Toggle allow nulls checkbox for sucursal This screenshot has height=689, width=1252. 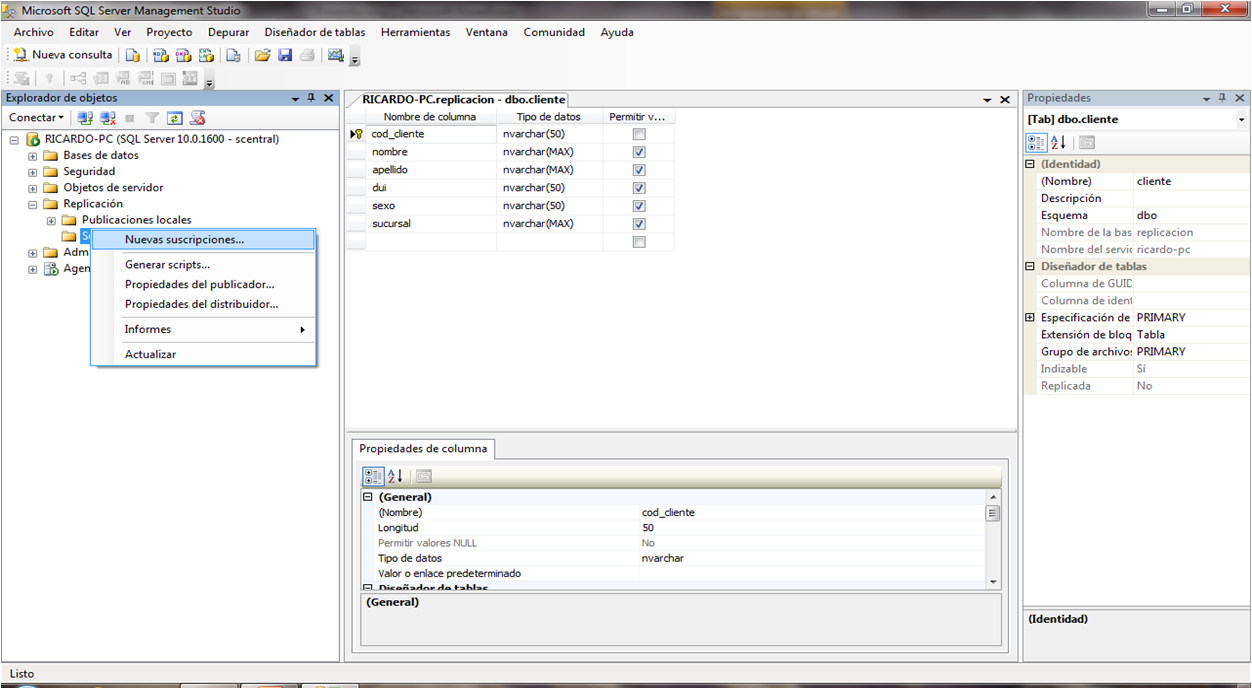coord(639,224)
